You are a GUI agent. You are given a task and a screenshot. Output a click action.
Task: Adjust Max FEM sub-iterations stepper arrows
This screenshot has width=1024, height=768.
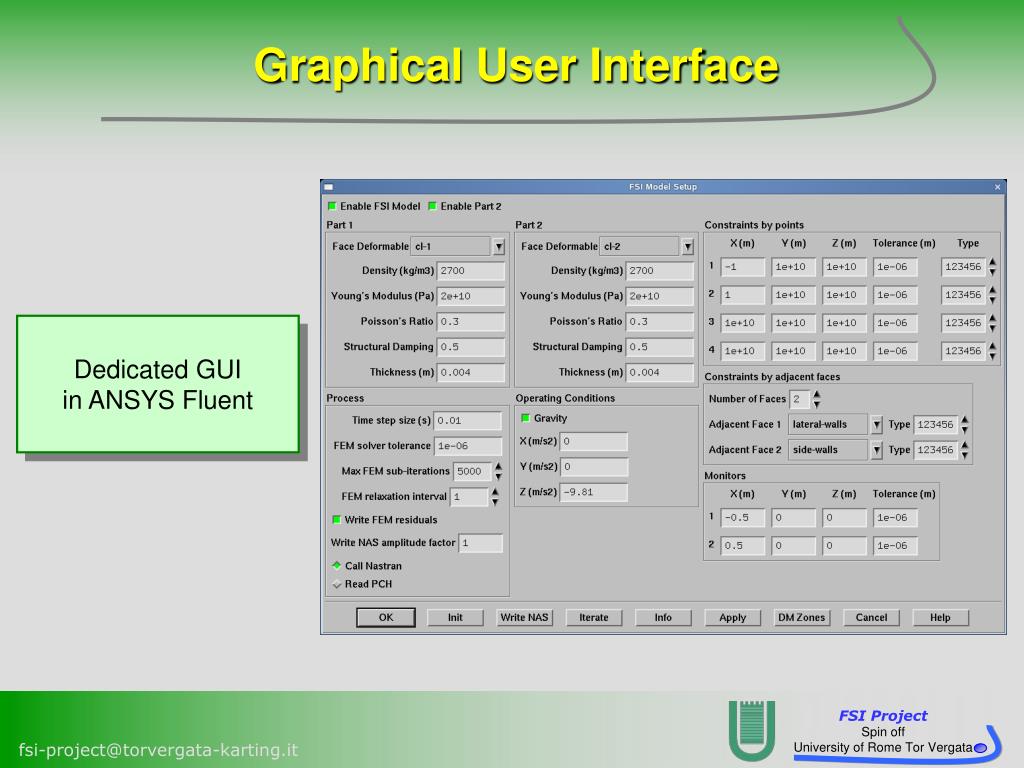point(498,471)
